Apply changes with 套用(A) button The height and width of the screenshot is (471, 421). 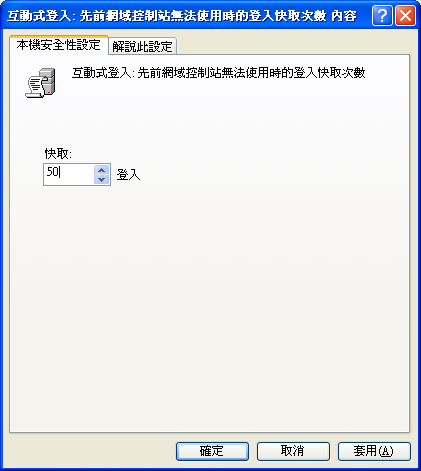coord(374,451)
